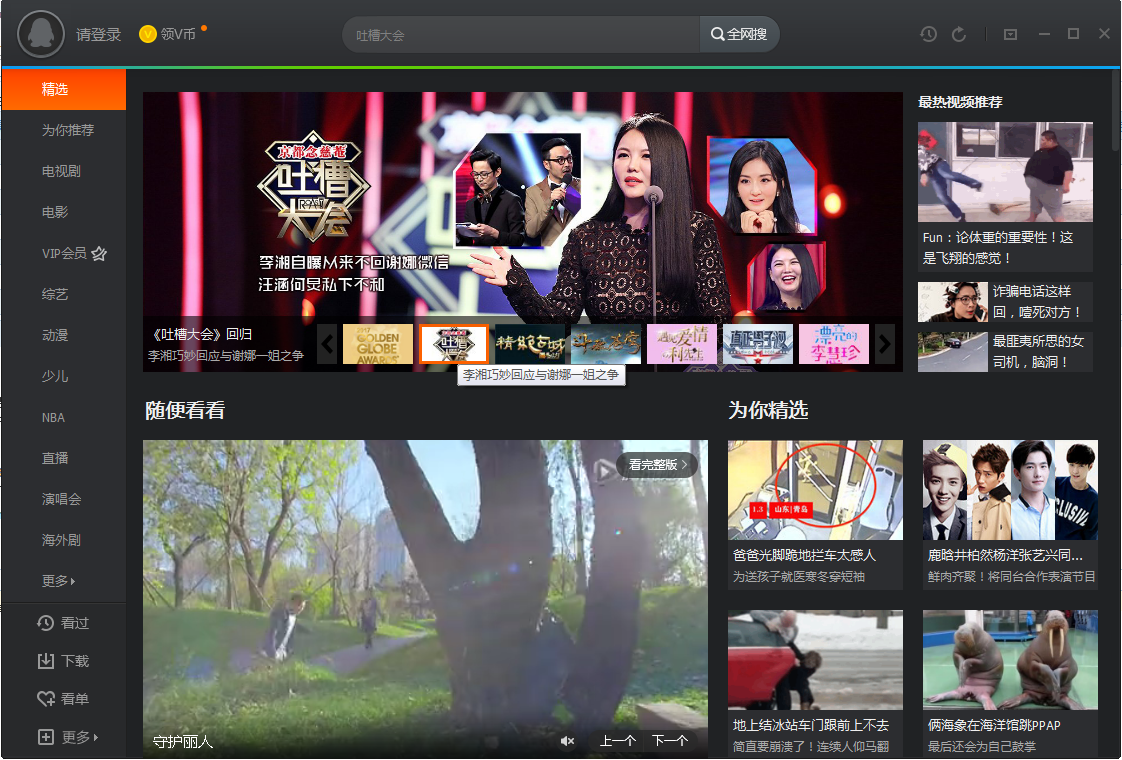Click the 请登录 login link
1122x760 pixels.
point(98,35)
